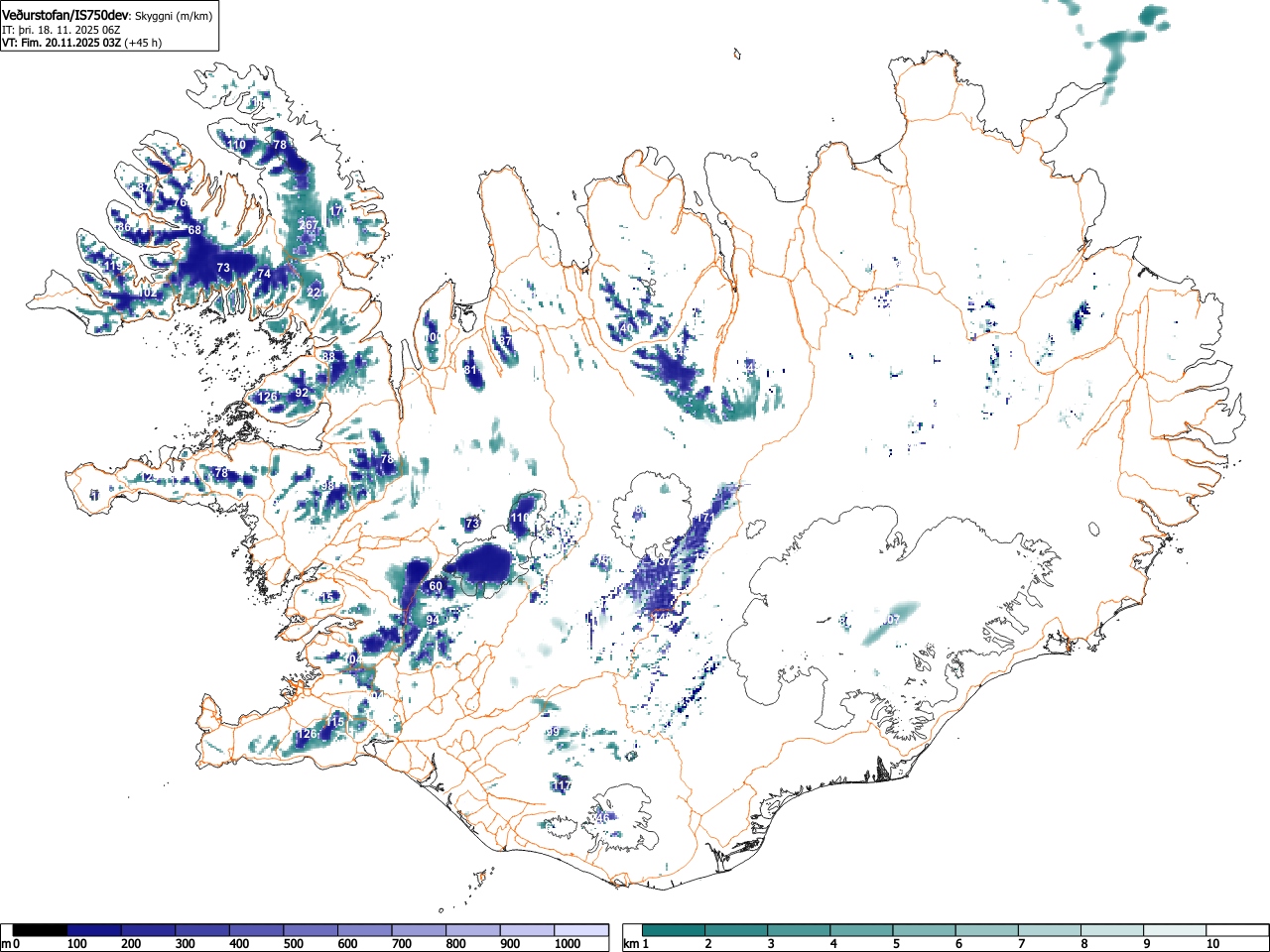Click the 700 label on meter legend

pos(402,944)
